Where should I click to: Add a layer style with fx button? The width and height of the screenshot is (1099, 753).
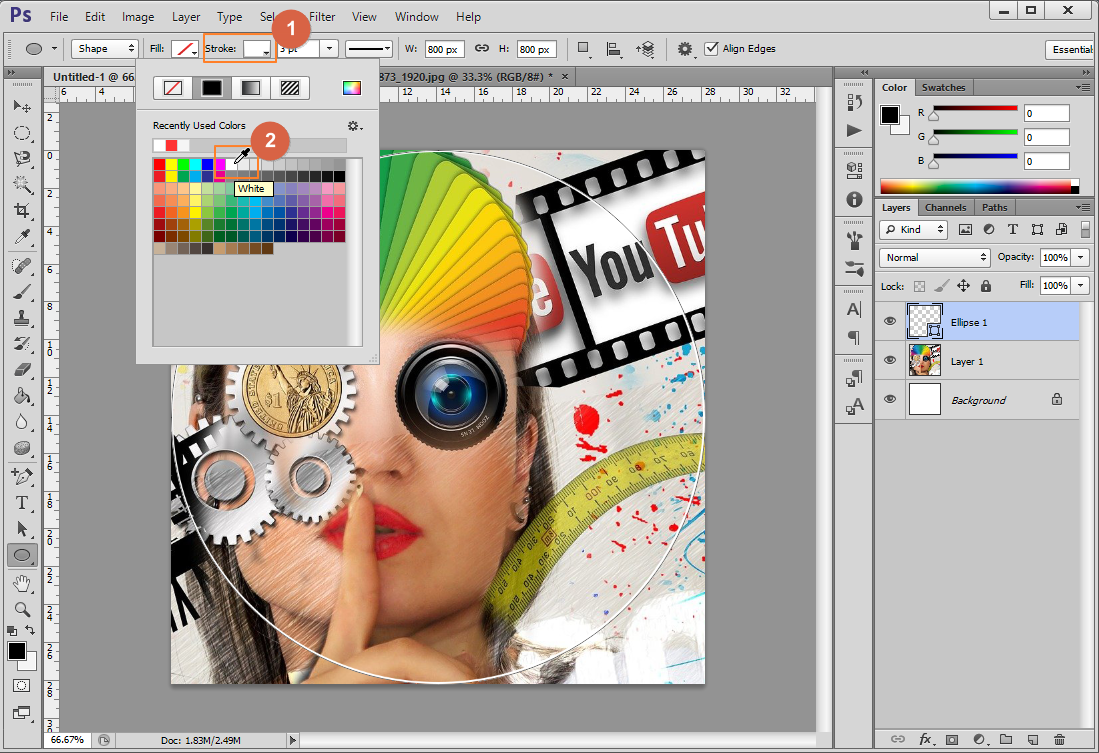[925, 739]
